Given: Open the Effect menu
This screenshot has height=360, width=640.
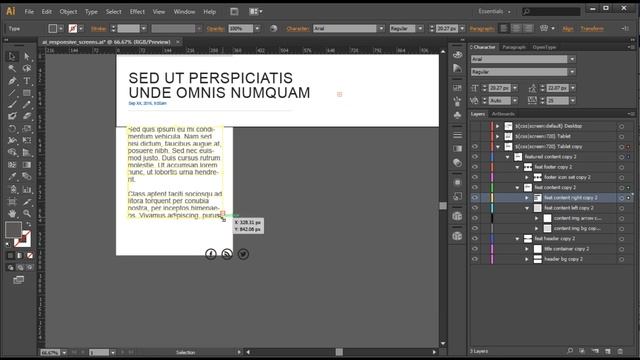Looking at the screenshot, I should pos(137,12).
